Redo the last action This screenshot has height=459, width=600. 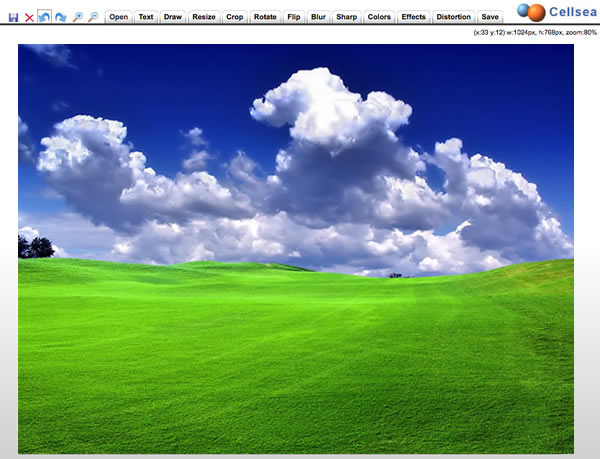(60, 17)
